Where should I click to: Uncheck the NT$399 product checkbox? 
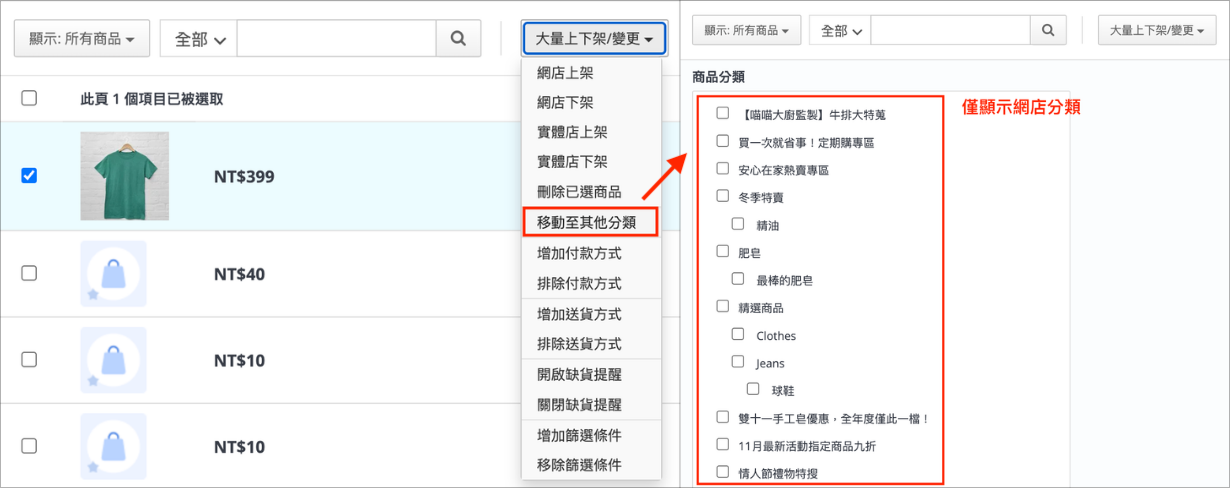29,175
